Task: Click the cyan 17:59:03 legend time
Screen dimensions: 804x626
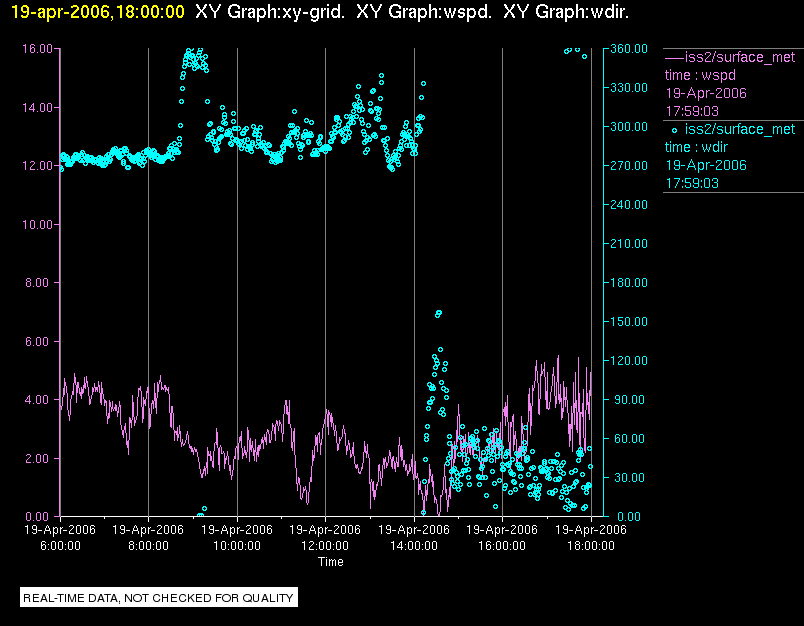Action: (x=692, y=183)
